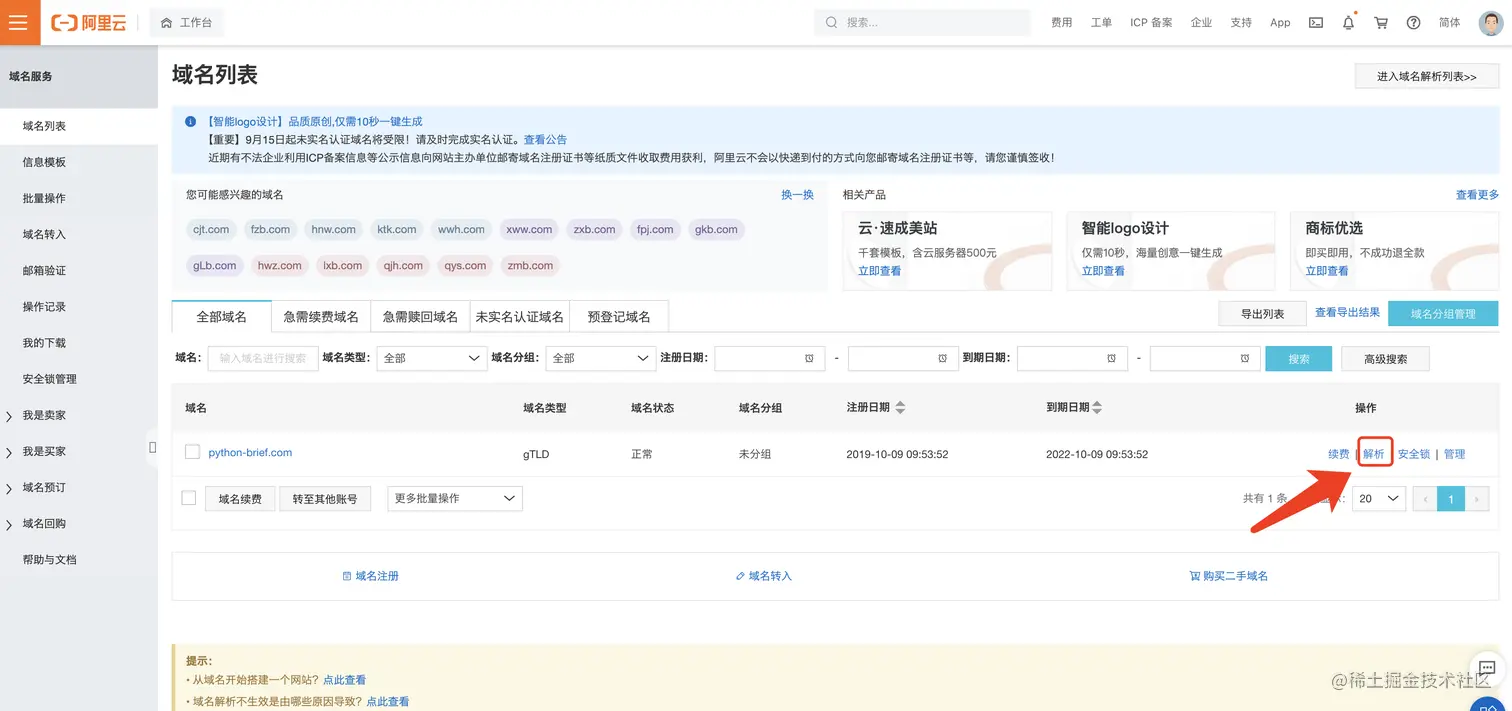Click 进入域名解析列表 button
The image size is (1512, 711).
coord(1426,76)
